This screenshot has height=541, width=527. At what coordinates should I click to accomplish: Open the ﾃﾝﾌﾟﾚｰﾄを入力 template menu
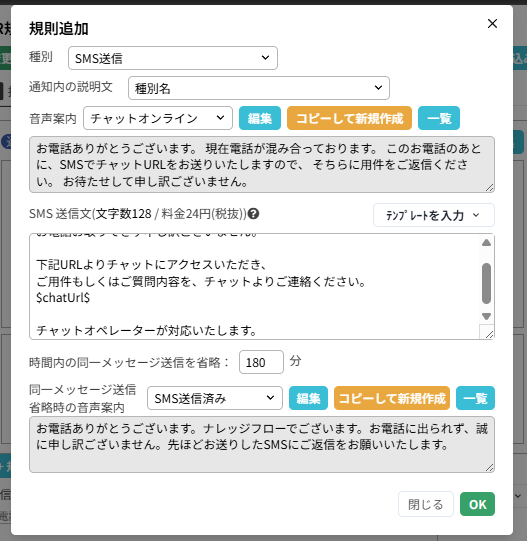[x=433, y=215]
